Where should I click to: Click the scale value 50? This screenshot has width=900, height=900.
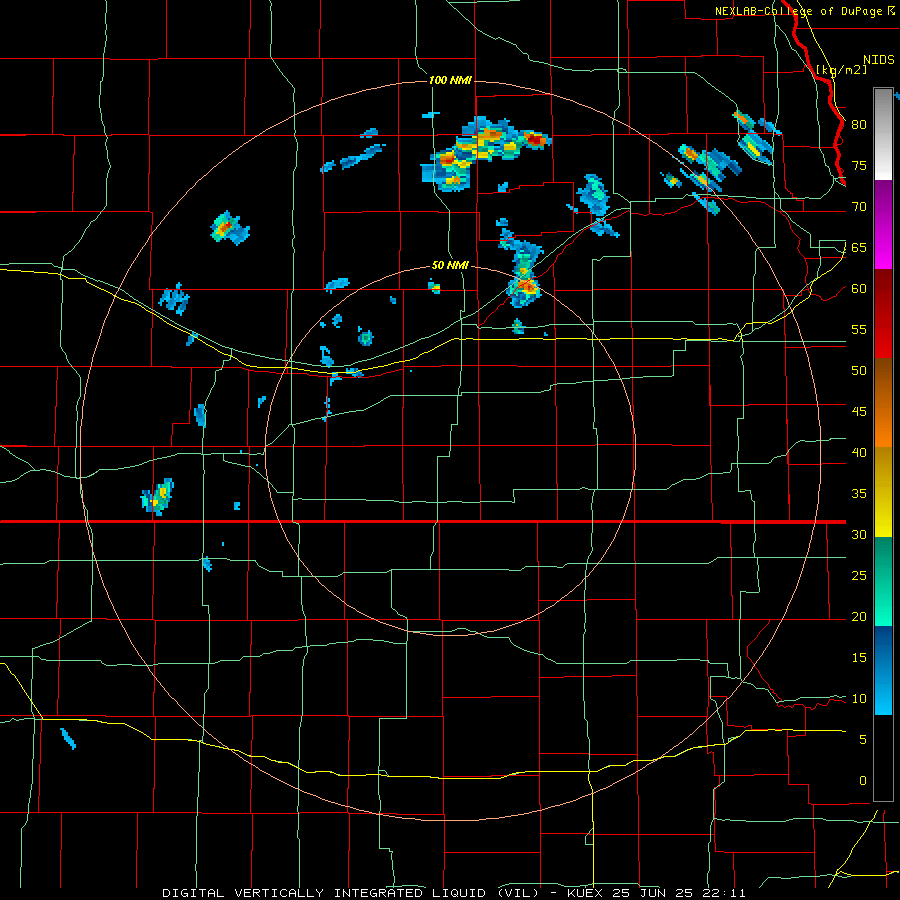(x=859, y=370)
